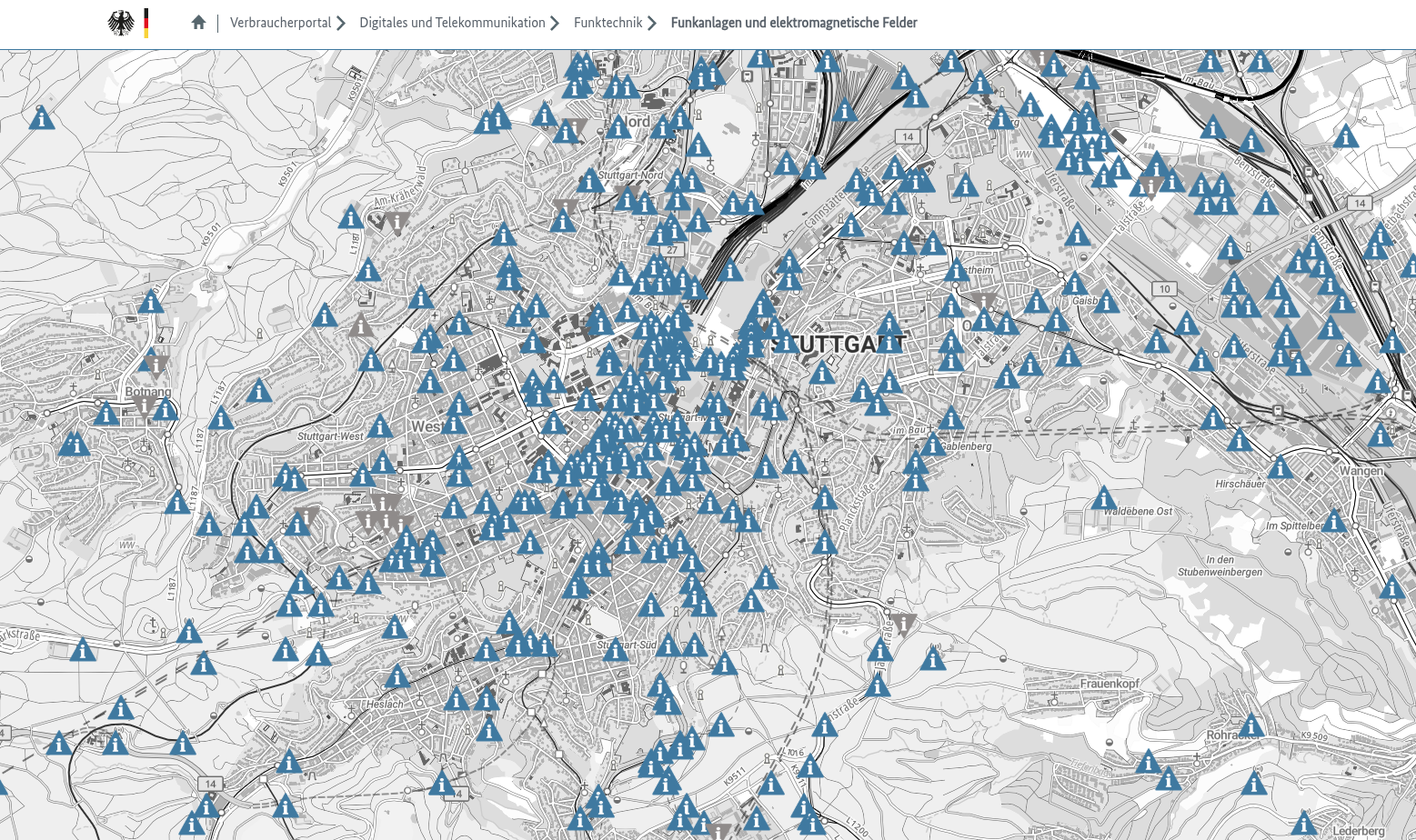
Task: Click the Am Kräherwald street label
Action: (400, 187)
